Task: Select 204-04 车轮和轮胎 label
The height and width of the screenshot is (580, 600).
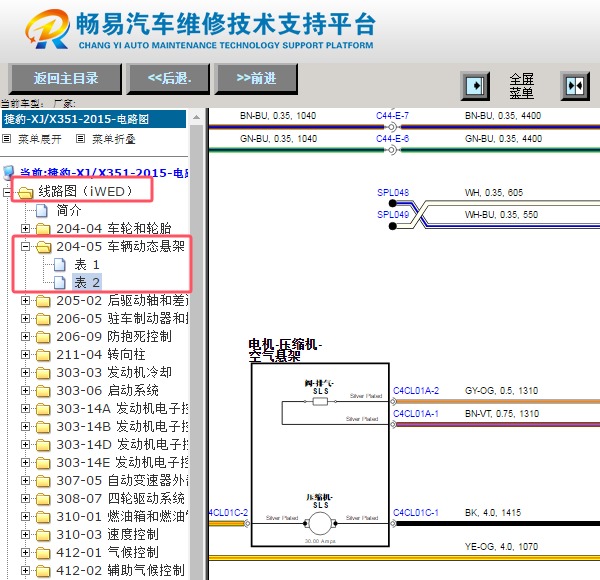Action: click(114, 228)
